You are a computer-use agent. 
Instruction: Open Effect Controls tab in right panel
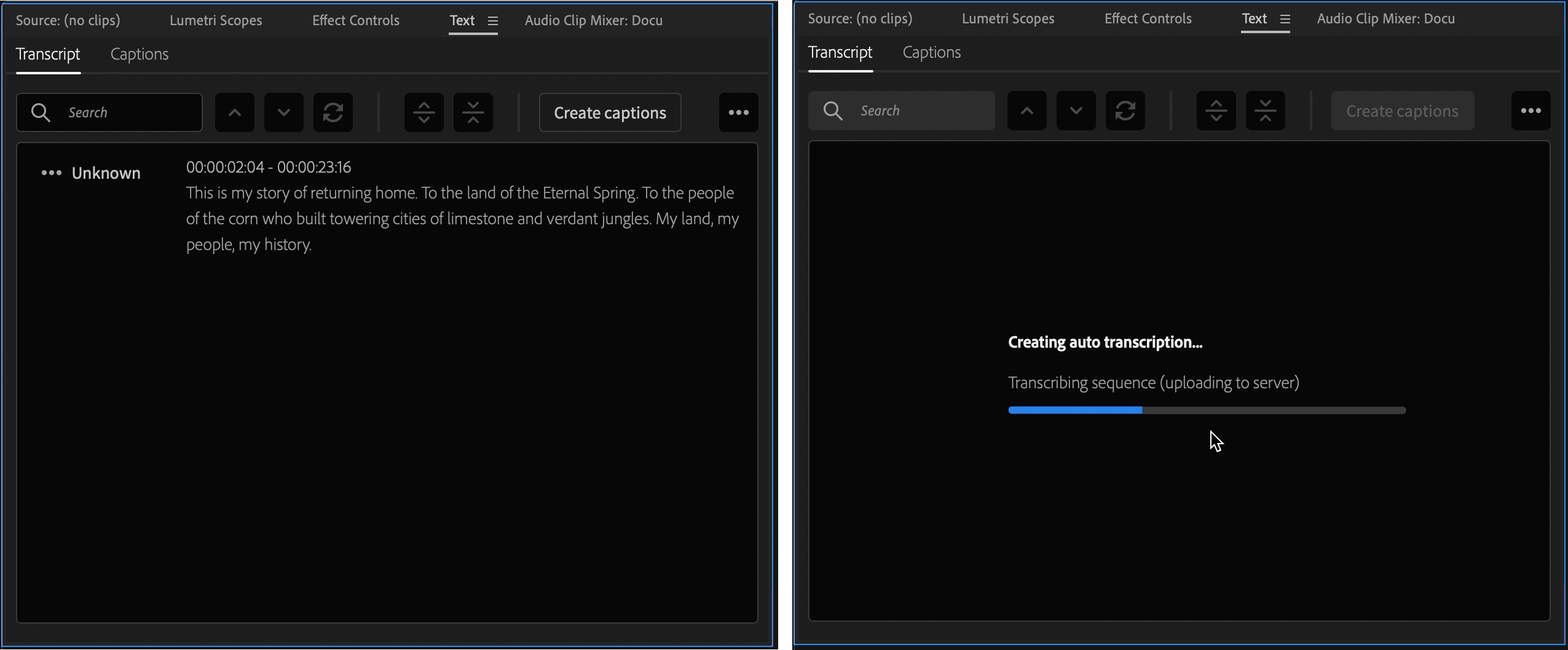click(x=1148, y=18)
